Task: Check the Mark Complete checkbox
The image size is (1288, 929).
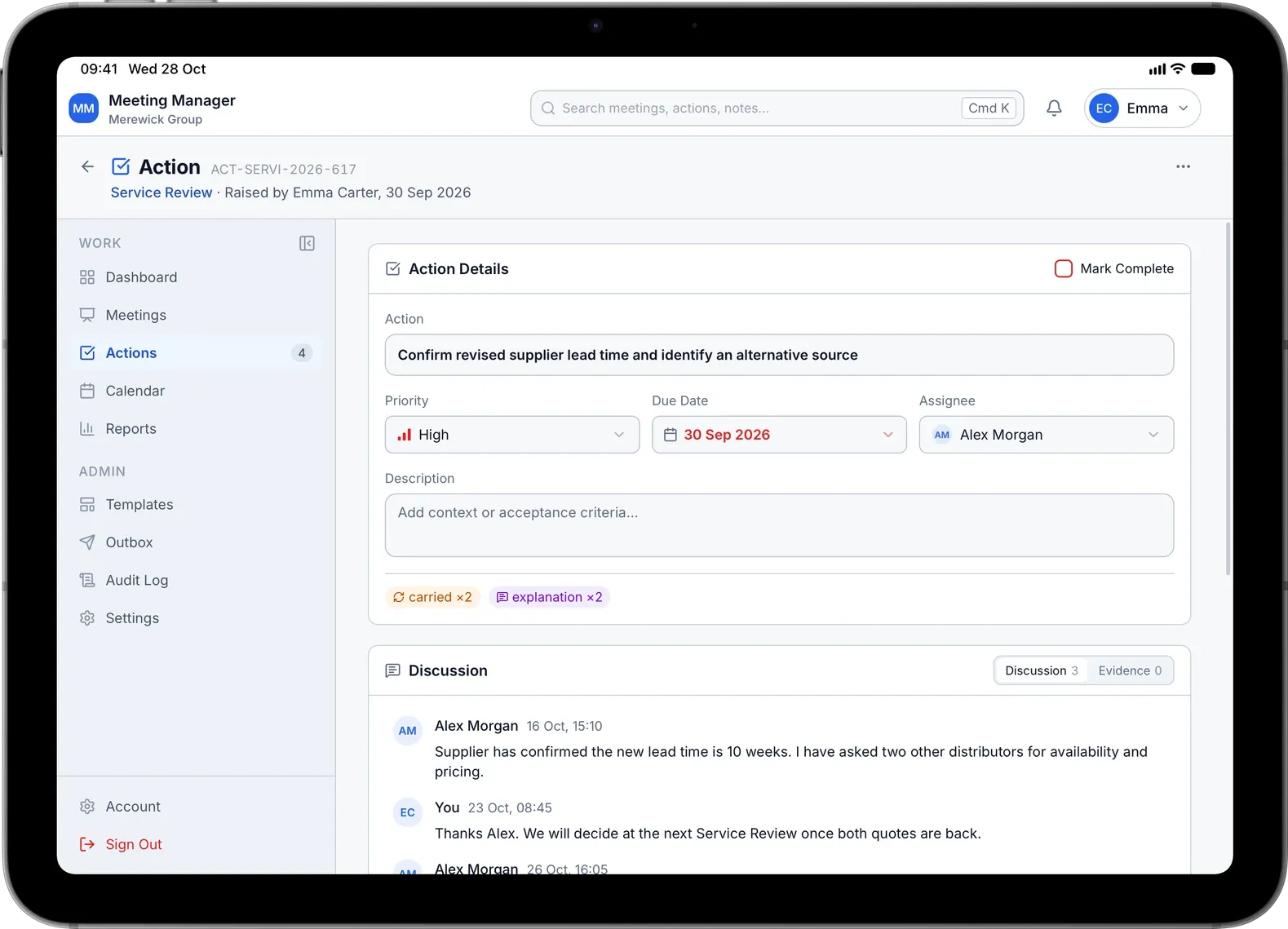Action: (1064, 269)
